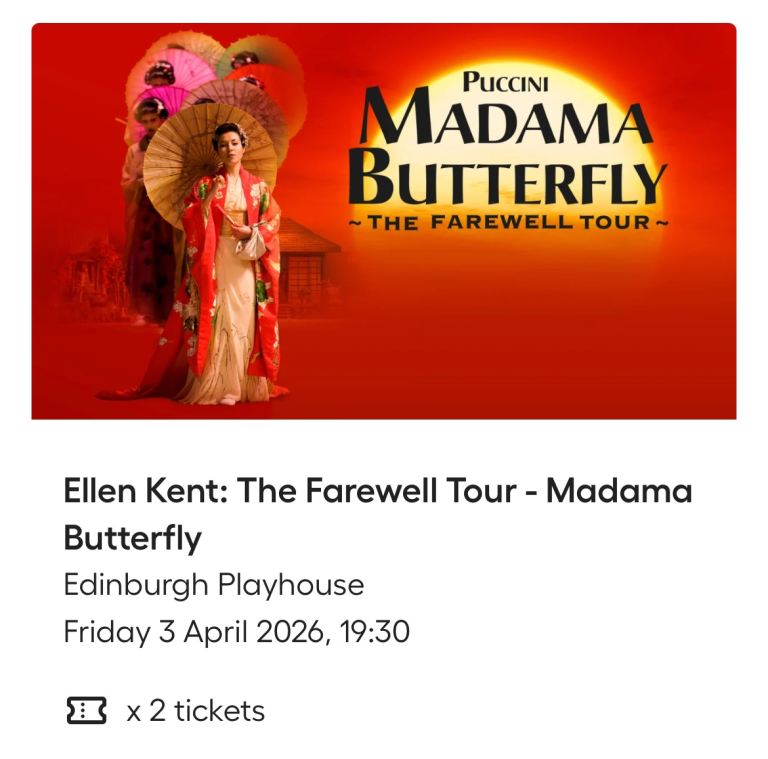Click the ticket stub icon

tap(85, 711)
